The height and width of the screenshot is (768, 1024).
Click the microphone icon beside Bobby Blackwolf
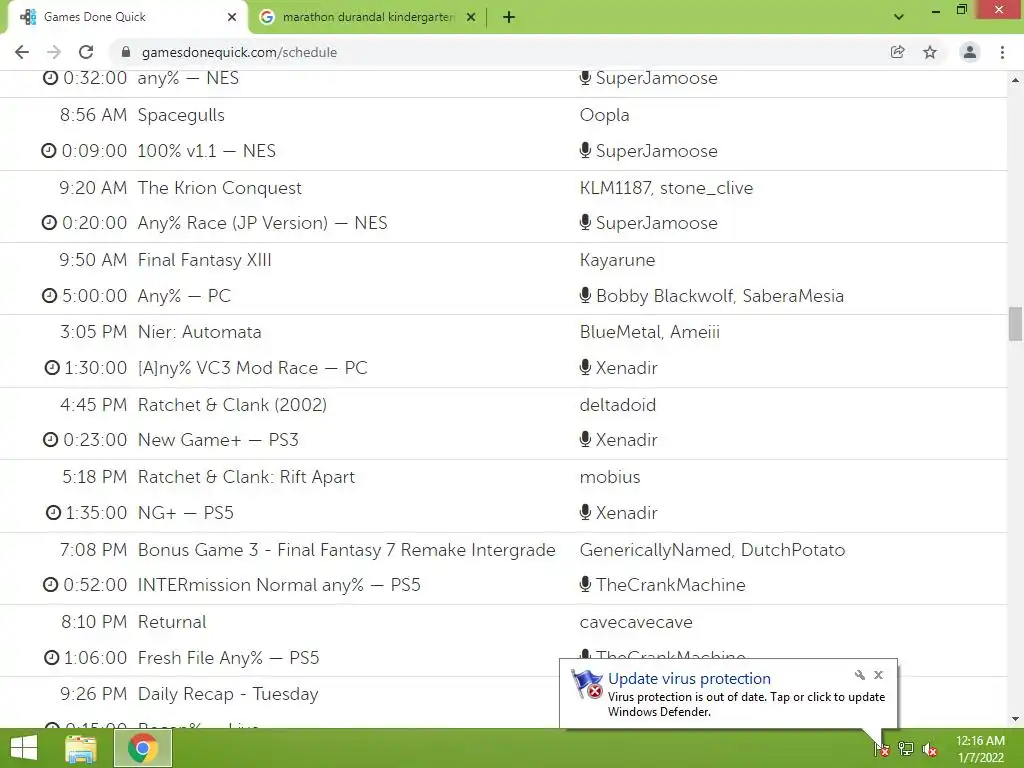coord(585,296)
